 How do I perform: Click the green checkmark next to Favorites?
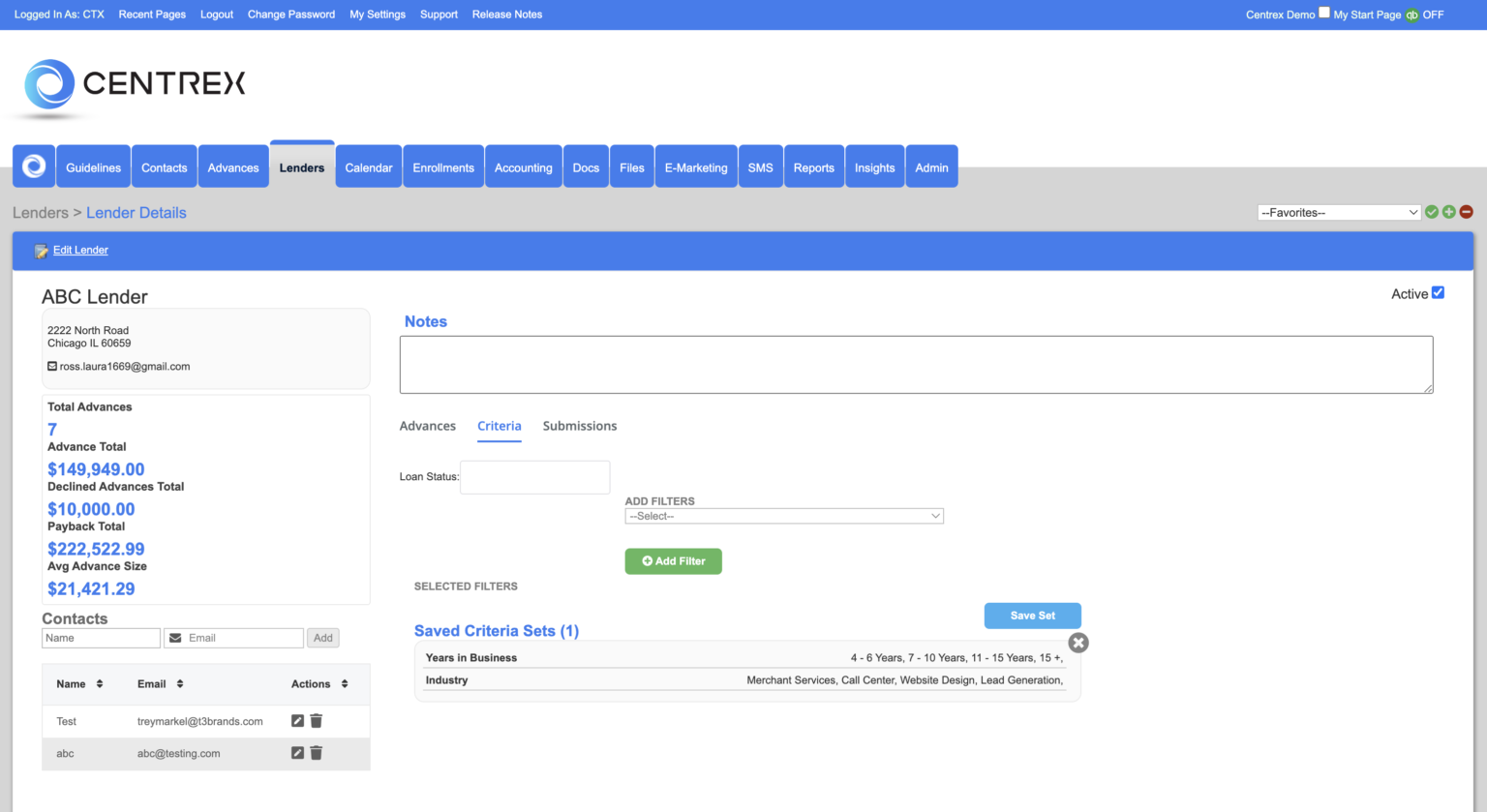(1432, 211)
